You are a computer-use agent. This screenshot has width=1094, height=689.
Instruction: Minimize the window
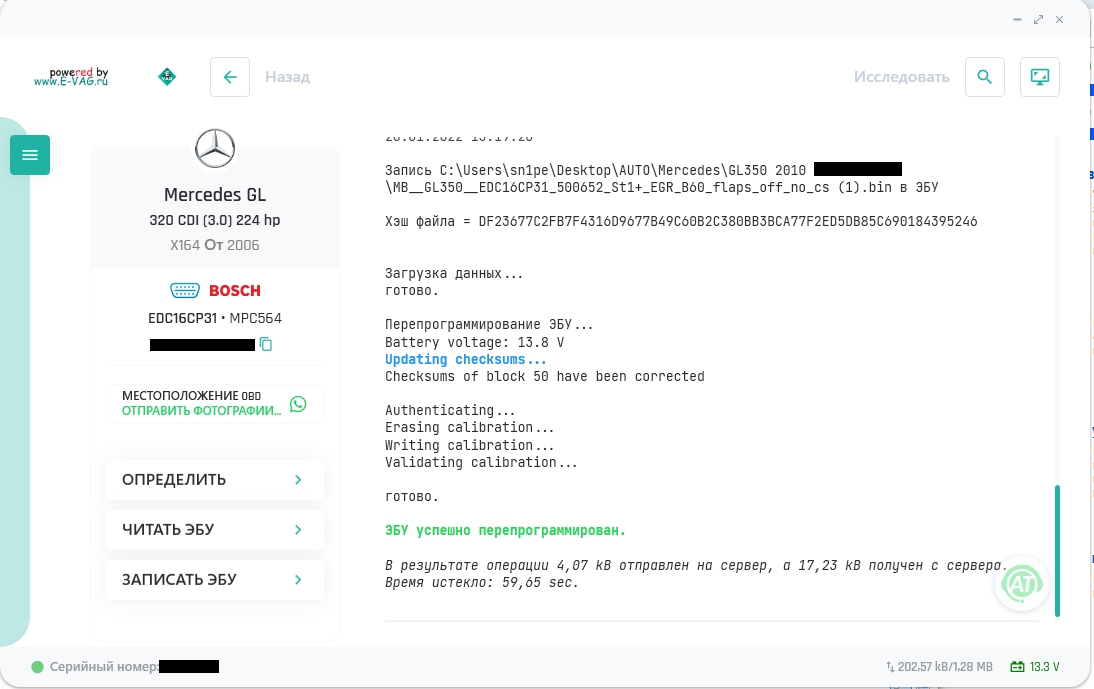coord(1017,20)
